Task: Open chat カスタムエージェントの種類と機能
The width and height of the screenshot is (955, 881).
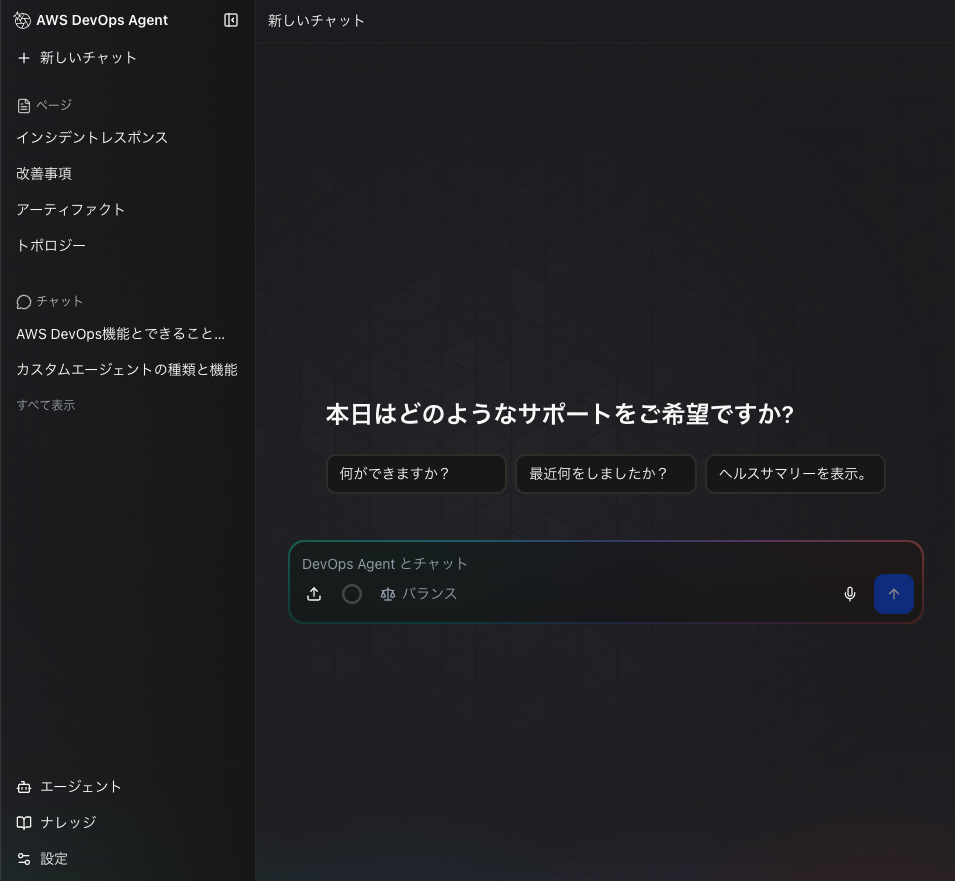Action: (x=127, y=370)
